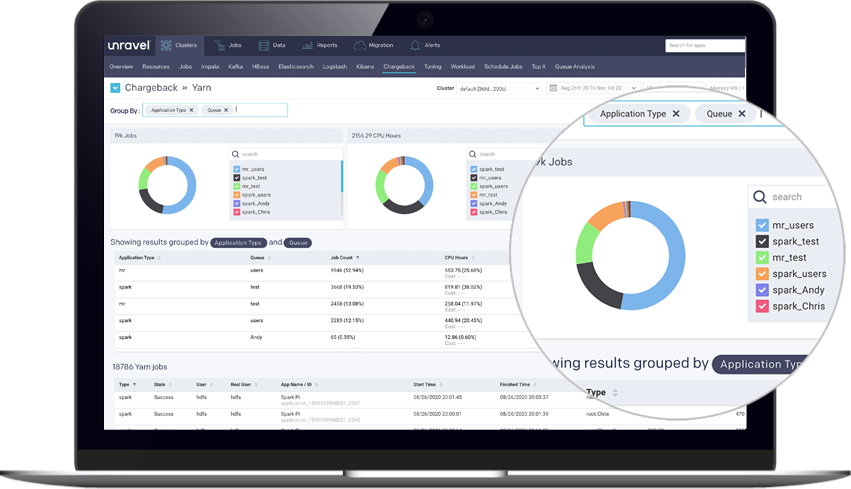
Task: Click the dark segment of the CPU Hours donut
Action: [402, 207]
